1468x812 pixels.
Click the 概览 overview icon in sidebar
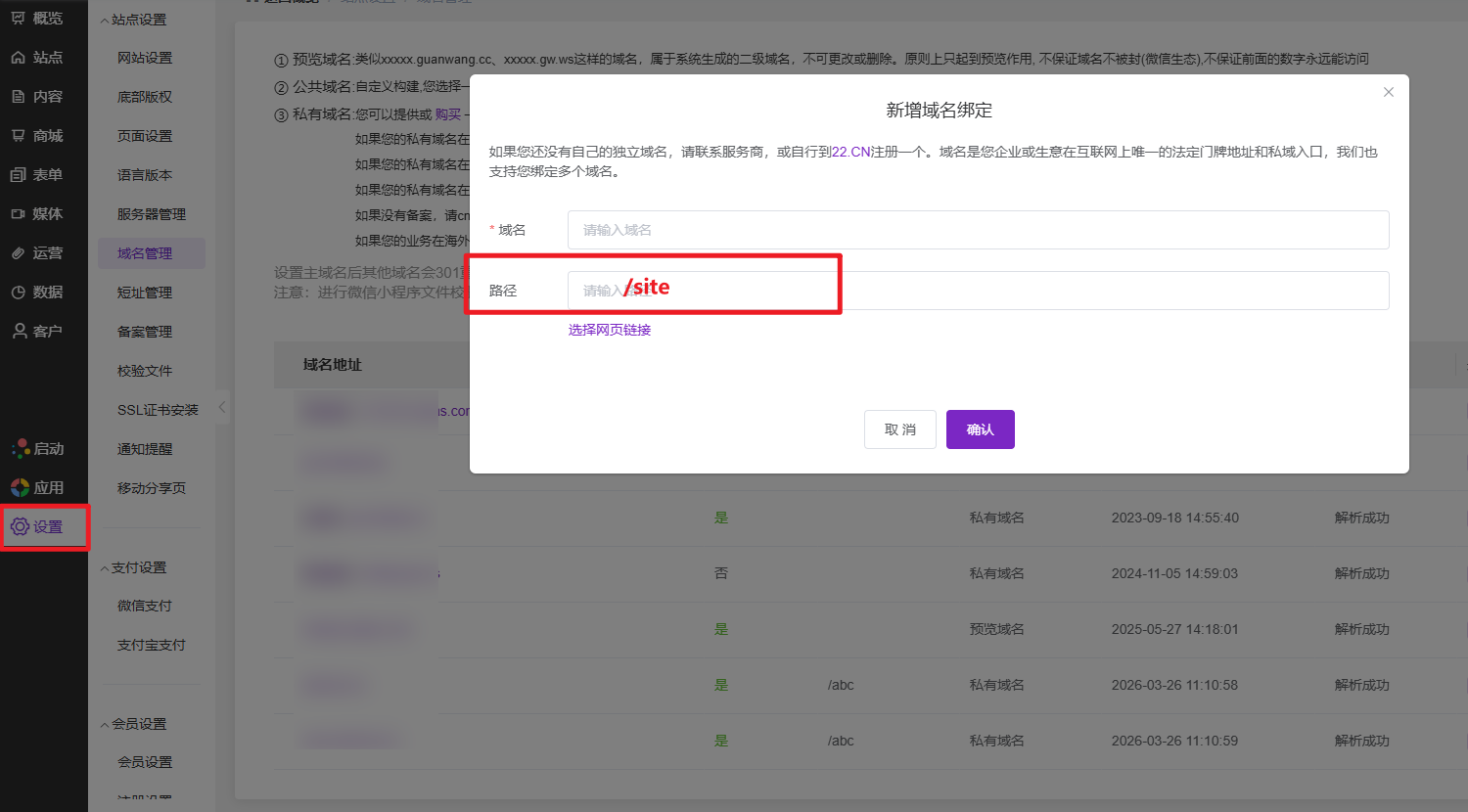click(x=19, y=18)
